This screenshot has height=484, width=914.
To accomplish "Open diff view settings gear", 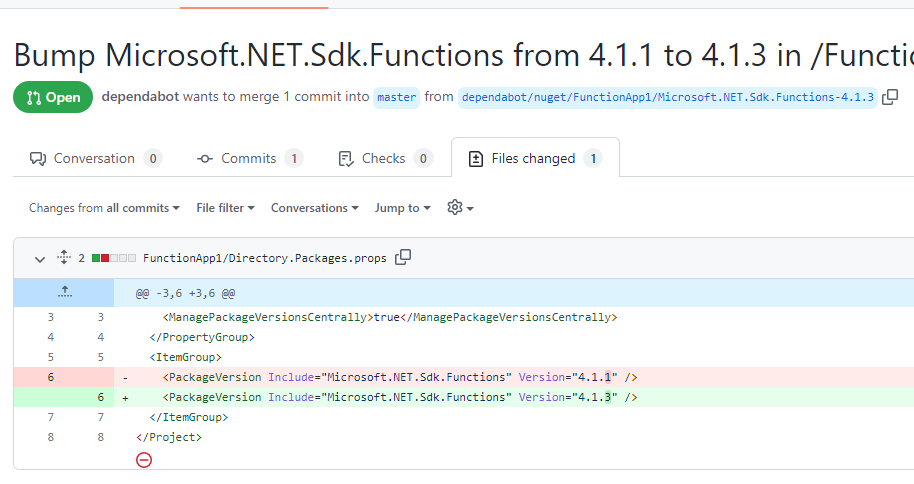I will click(460, 208).
